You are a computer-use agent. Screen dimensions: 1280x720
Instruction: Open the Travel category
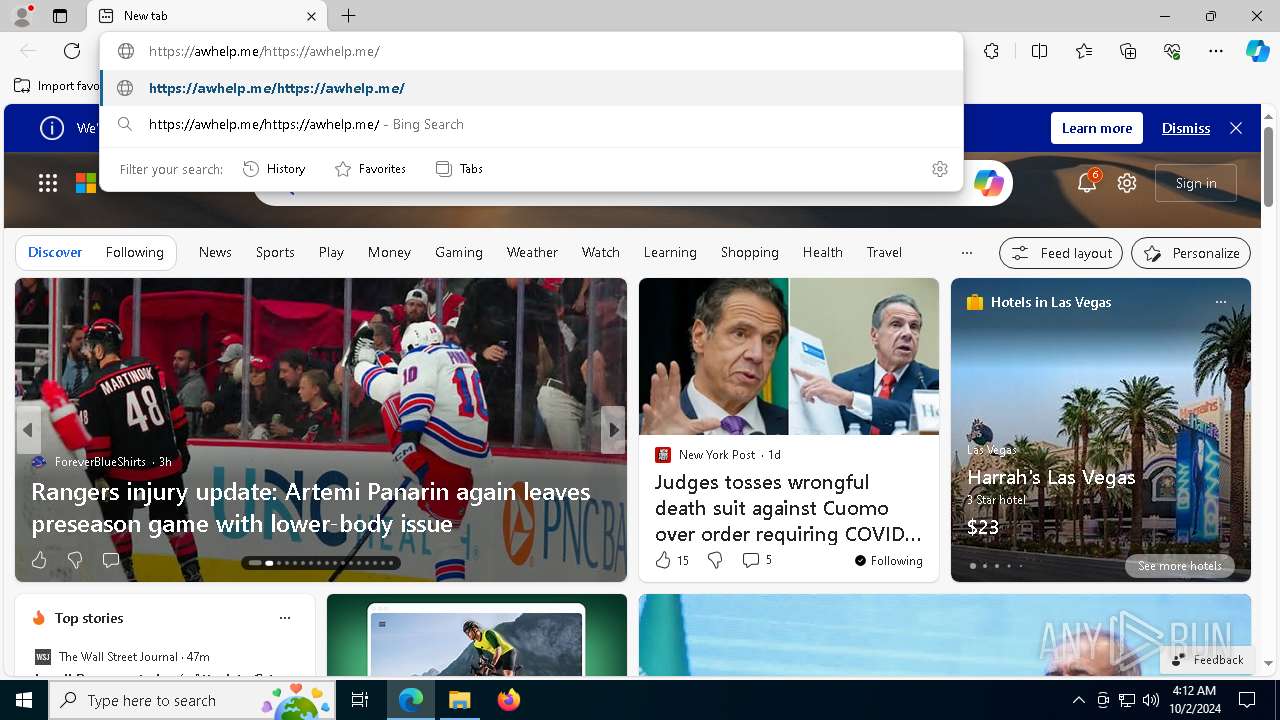tap(884, 252)
